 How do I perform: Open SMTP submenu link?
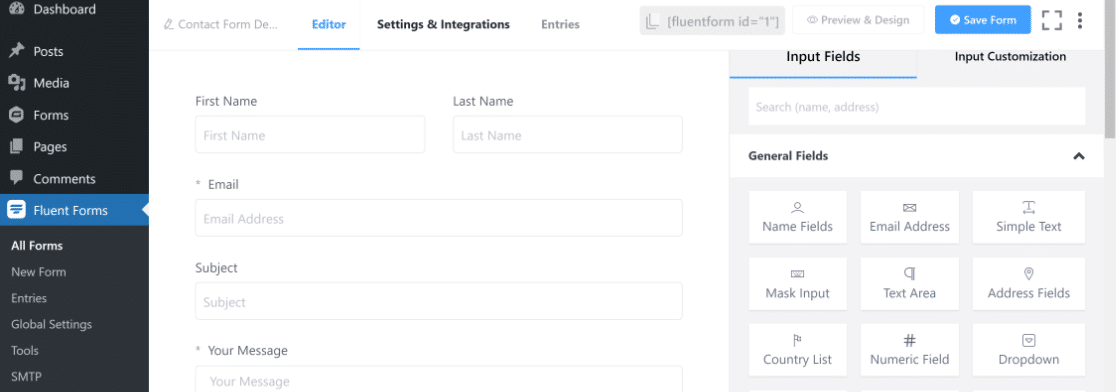[25, 377]
